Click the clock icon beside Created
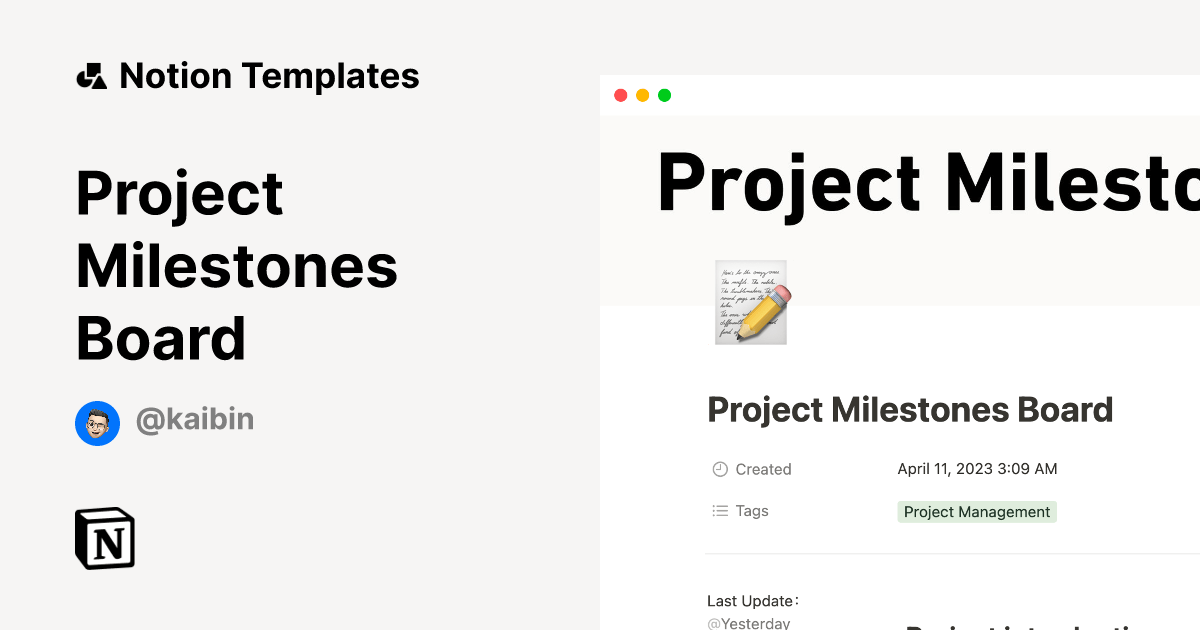The width and height of the screenshot is (1200, 630). click(719, 468)
